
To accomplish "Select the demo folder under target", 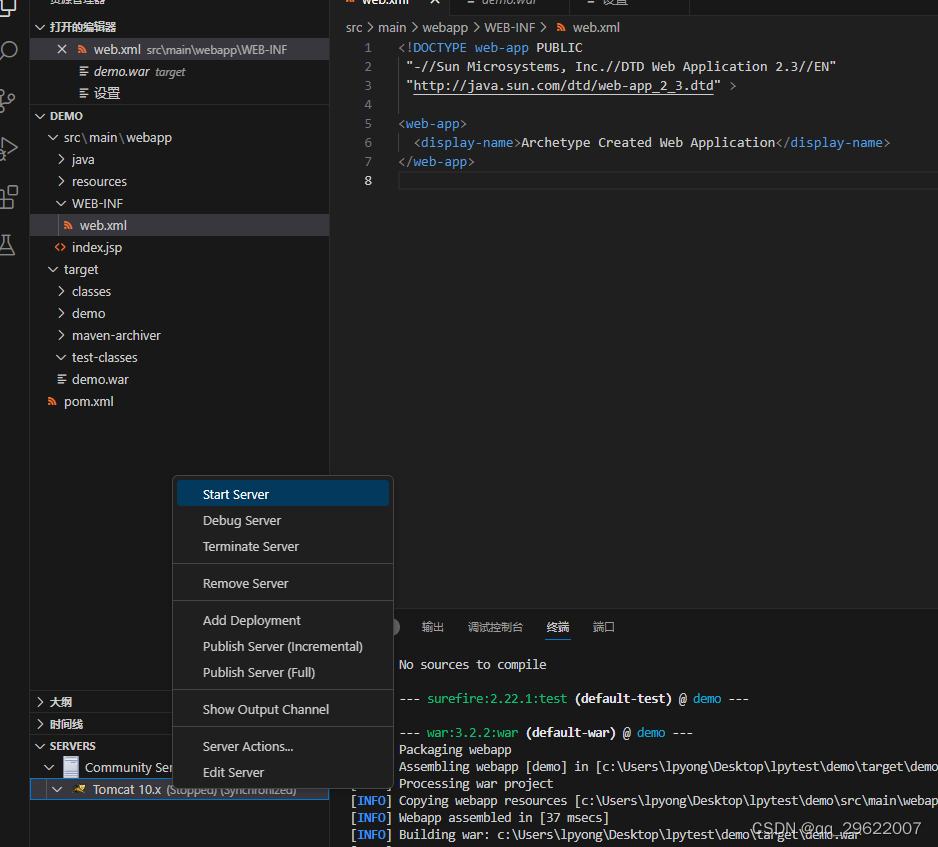I will (179, 314).
